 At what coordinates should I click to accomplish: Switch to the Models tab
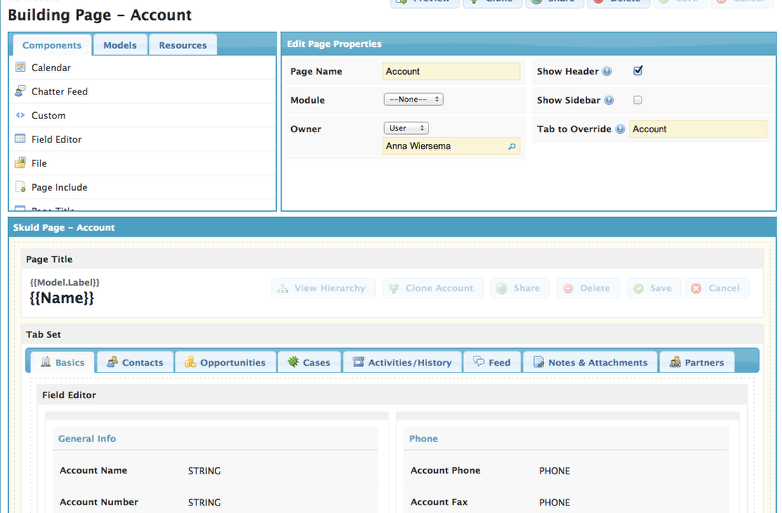[x=120, y=45]
